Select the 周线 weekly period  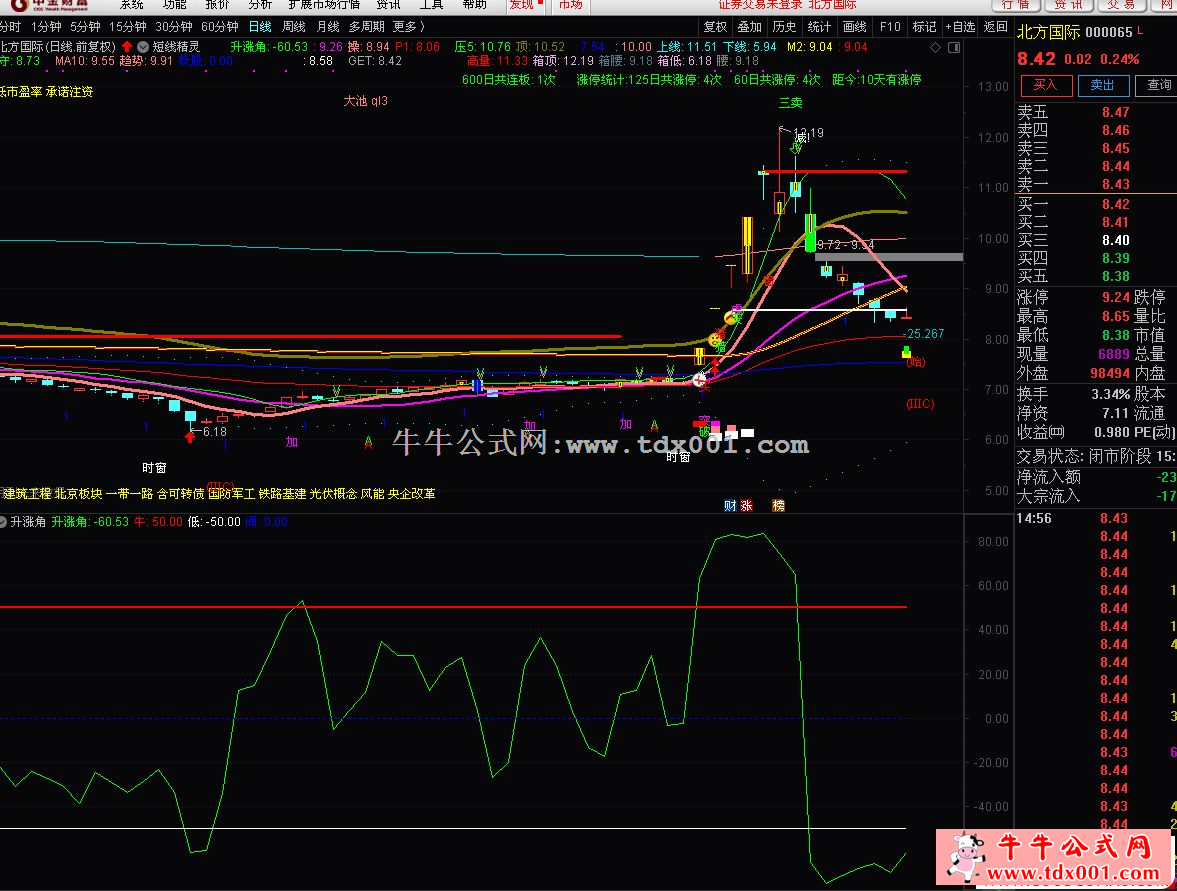click(x=293, y=26)
